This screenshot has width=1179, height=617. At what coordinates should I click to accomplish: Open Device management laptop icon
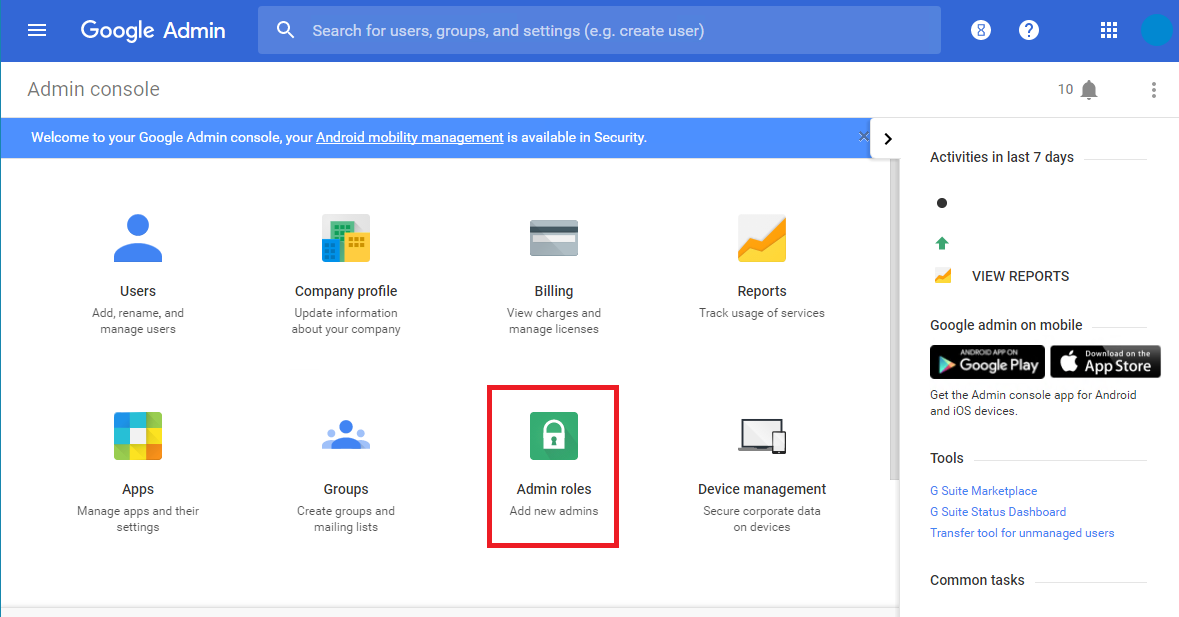coord(762,436)
